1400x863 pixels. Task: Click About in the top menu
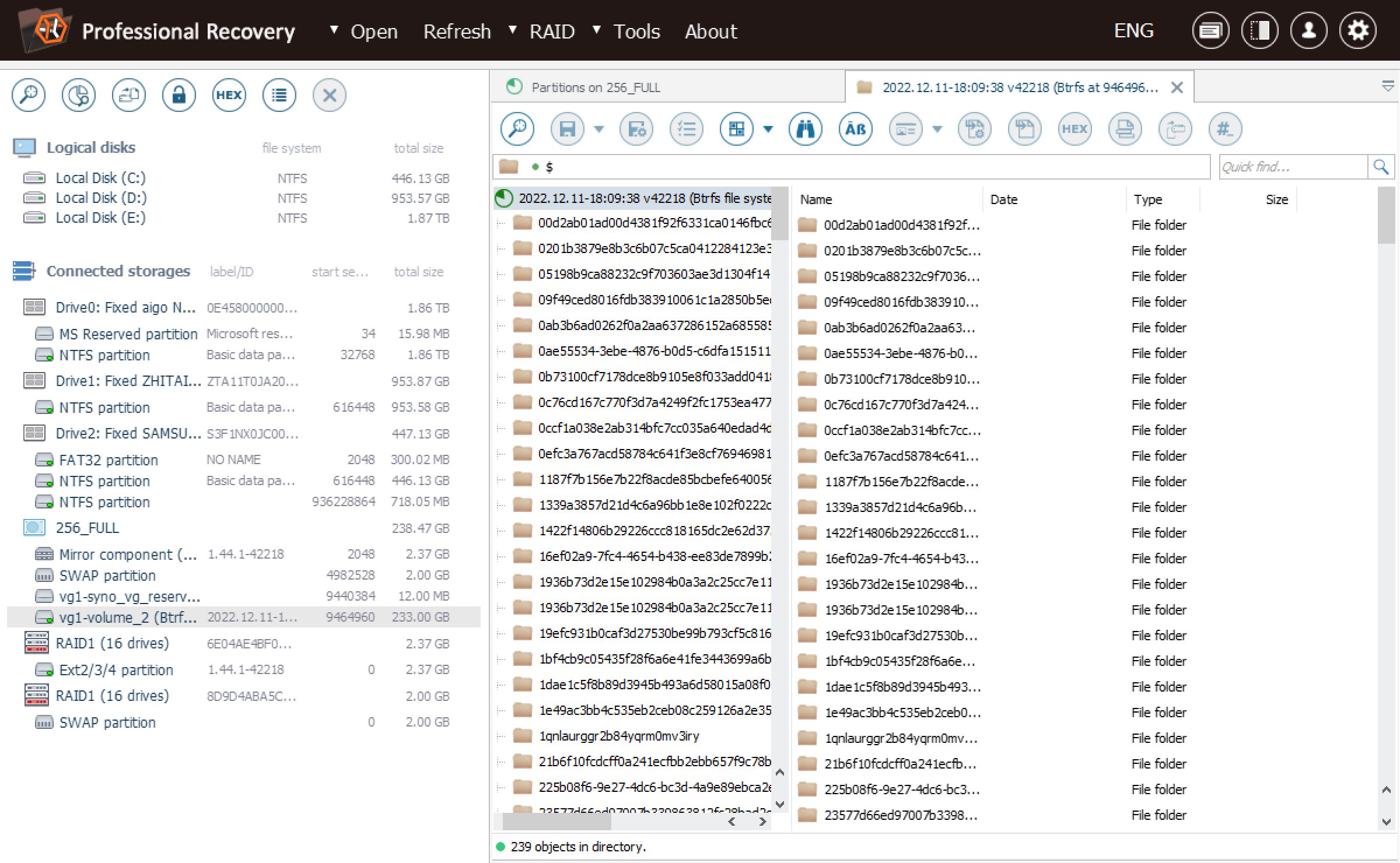711,31
